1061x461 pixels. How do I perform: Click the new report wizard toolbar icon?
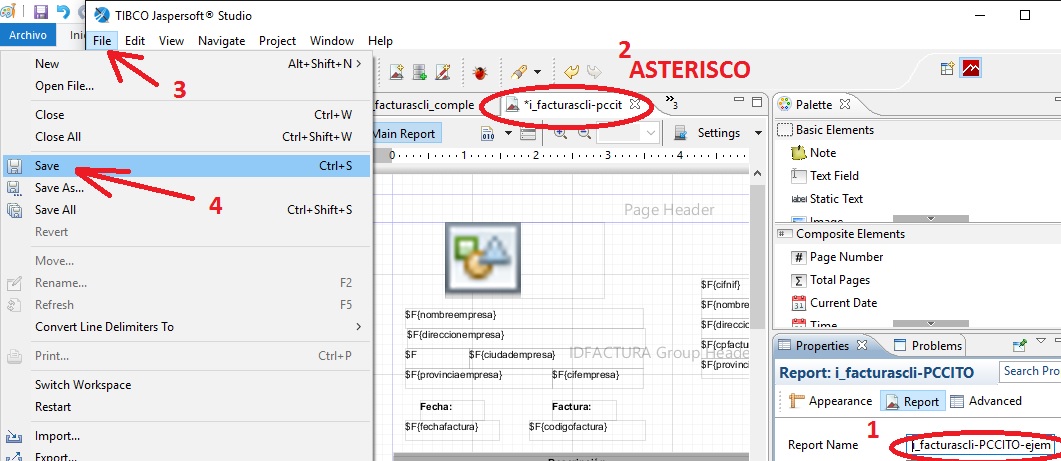(x=397, y=72)
